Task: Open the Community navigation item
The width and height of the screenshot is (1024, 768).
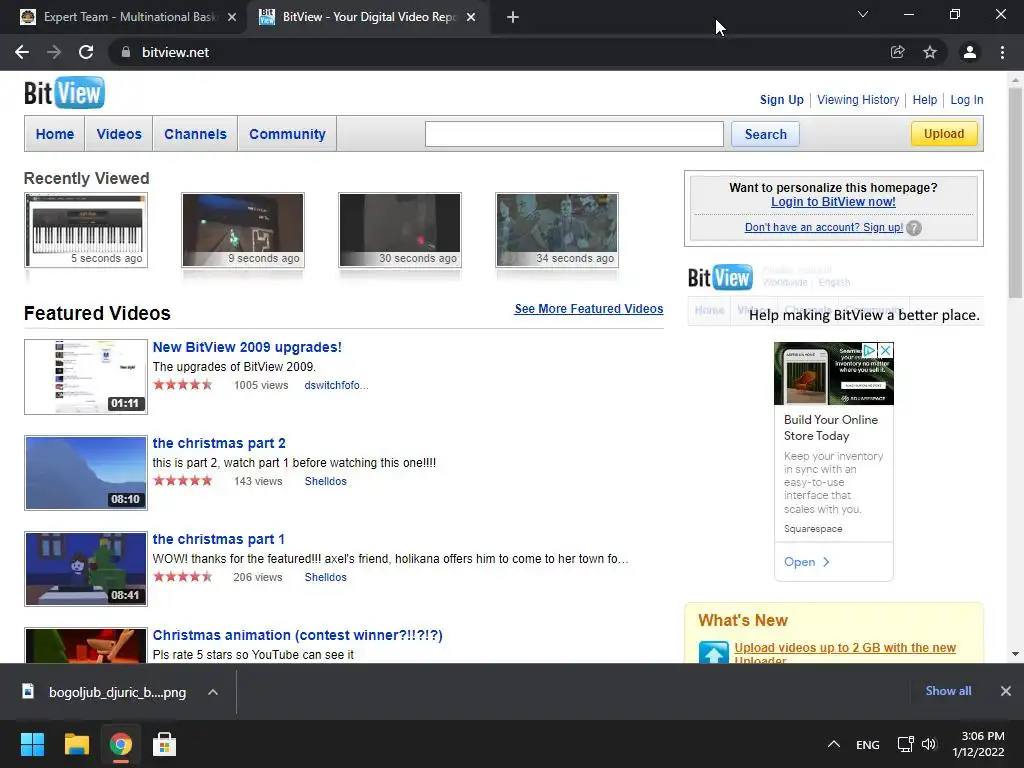Action: pos(287,134)
